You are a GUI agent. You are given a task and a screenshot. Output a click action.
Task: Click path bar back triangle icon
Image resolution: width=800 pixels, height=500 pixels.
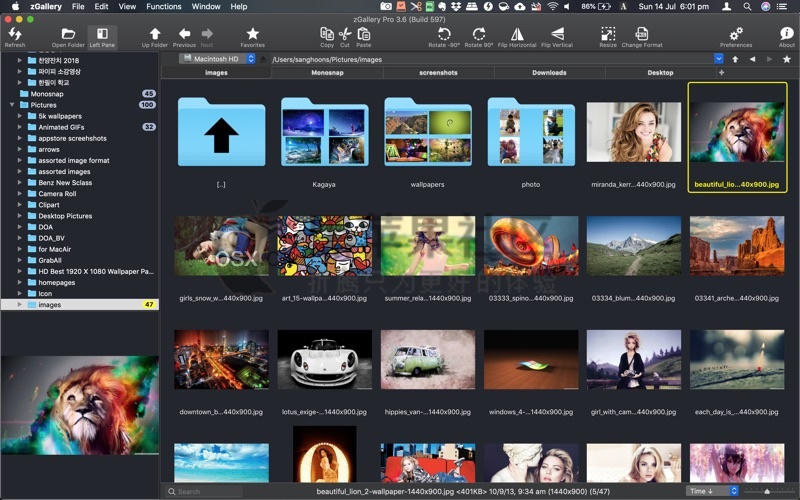pos(753,59)
